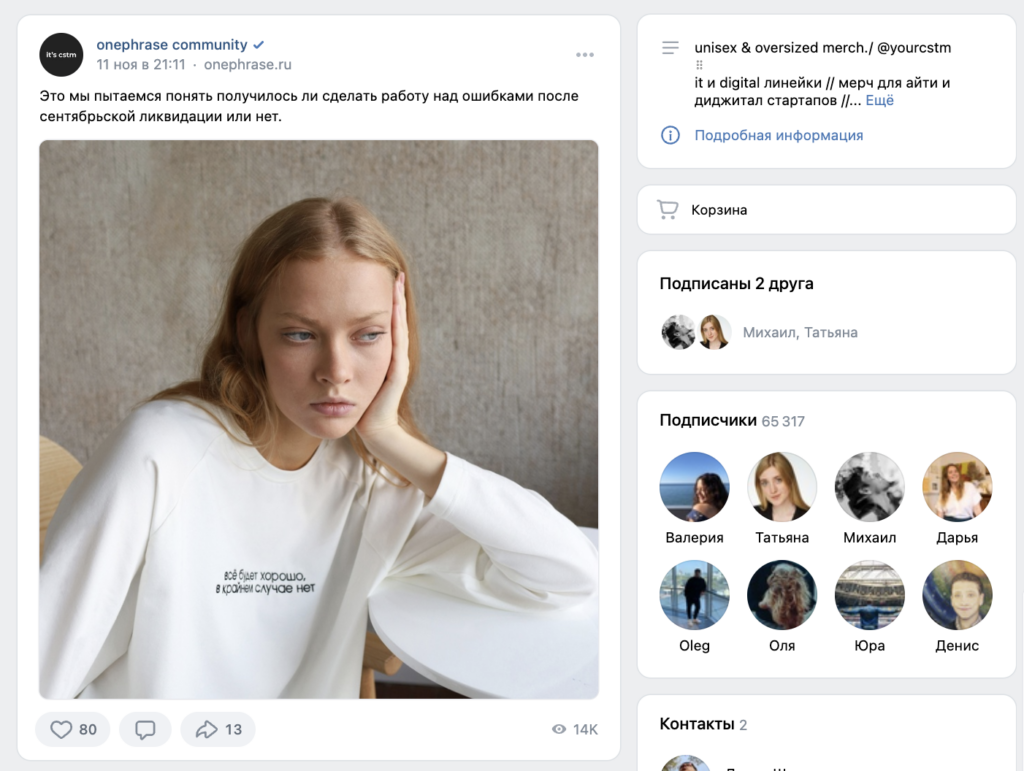
Task: Open the three-dots post options menu
Action: click(585, 55)
